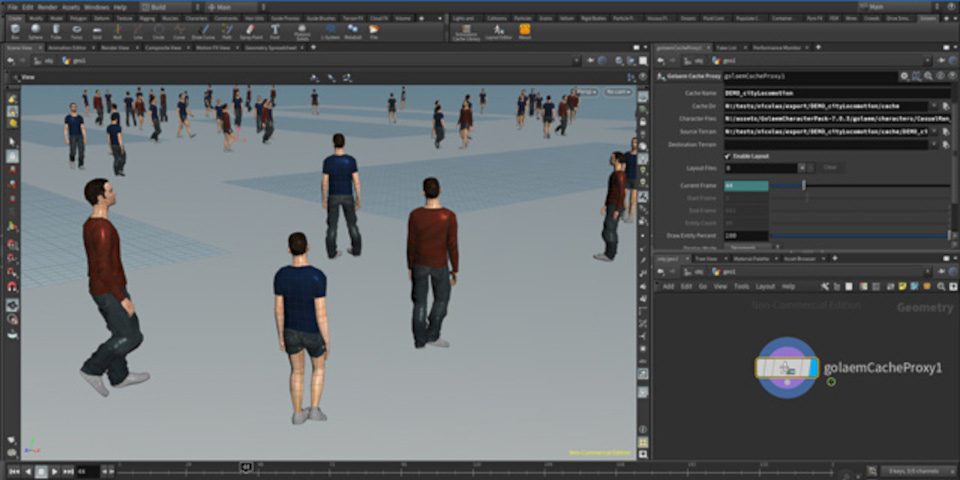Screen dimensions: 960x480
Task: Open the Rigid Bodies shelf tab
Action: pyautogui.click(x=593, y=18)
